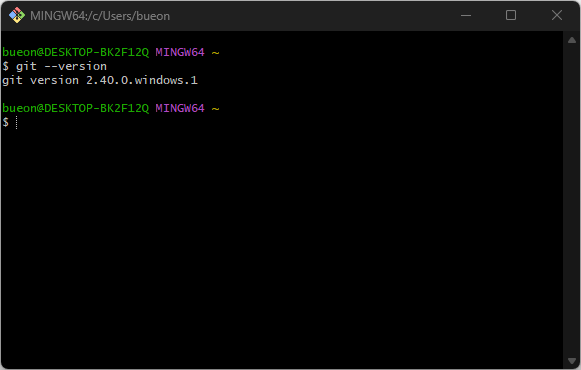Click the terminal cursor at the empty prompt
The width and height of the screenshot is (581, 370).
(x=17, y=122)
